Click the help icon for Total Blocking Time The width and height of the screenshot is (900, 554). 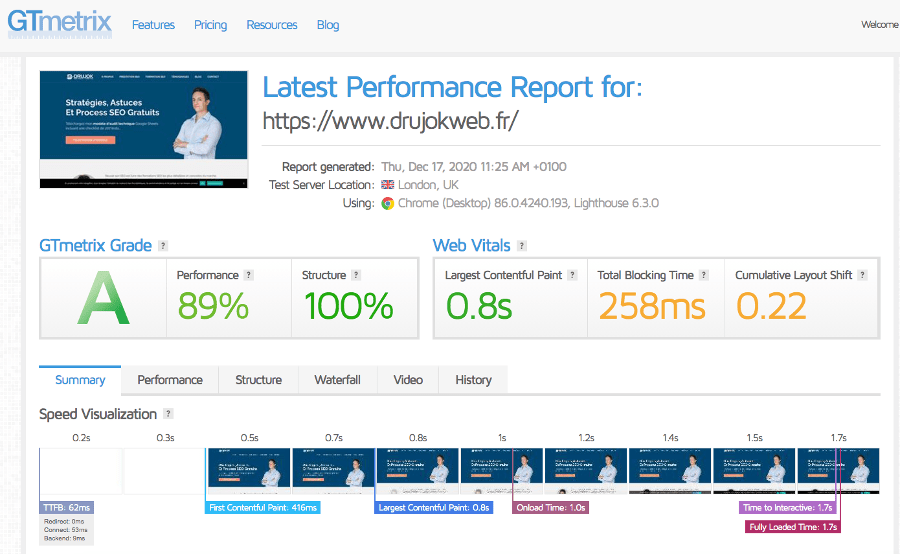point(704,275)
